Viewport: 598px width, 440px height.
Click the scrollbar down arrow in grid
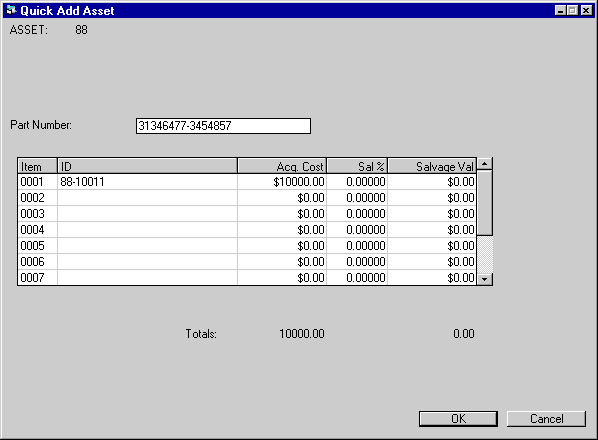click(x=484, y=279)
